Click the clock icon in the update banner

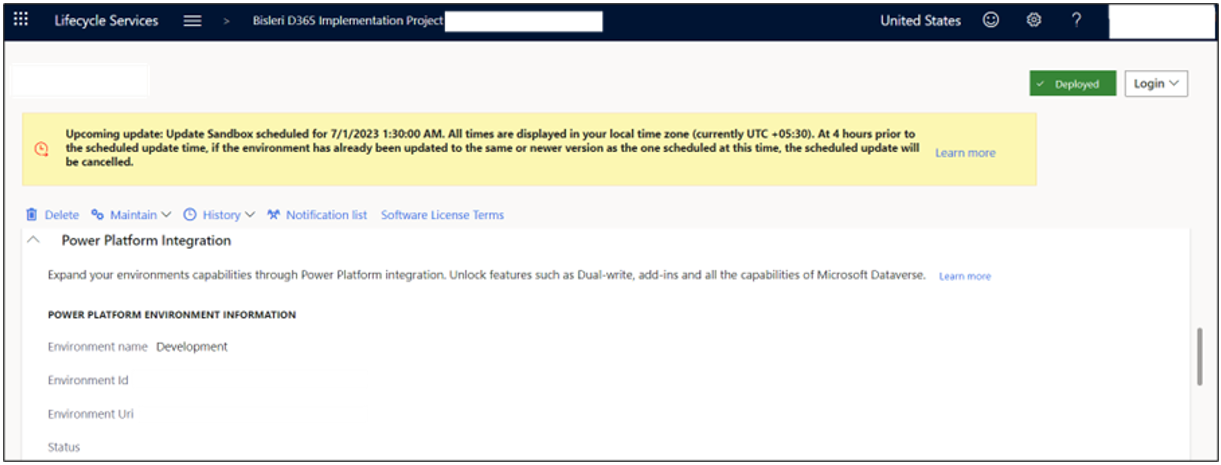click(x=41, y=149)
